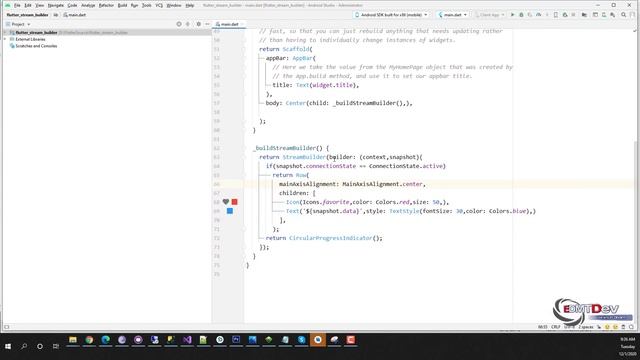Open Microsoft Edge from the taskbar
The height and width of the screenshot is (360, 640).
tap(105, 340)
